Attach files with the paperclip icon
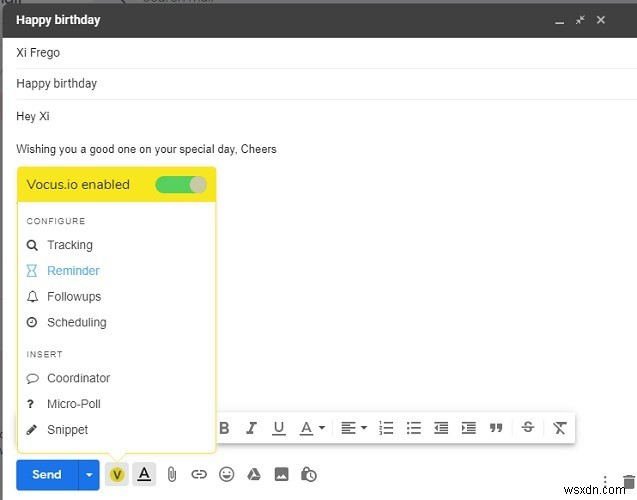 pos(172,474)
